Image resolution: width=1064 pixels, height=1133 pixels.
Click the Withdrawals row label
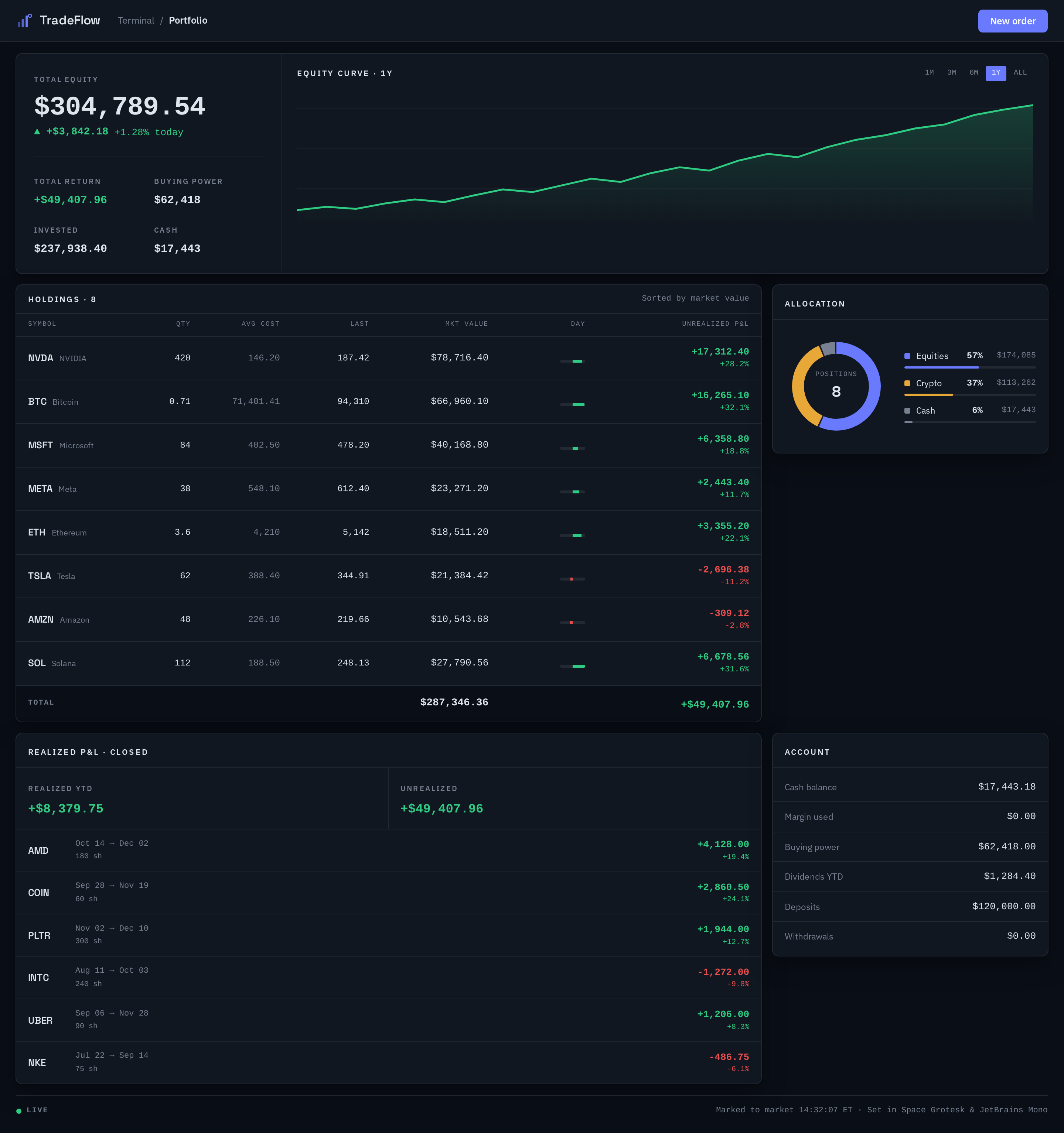pos(809,937)
